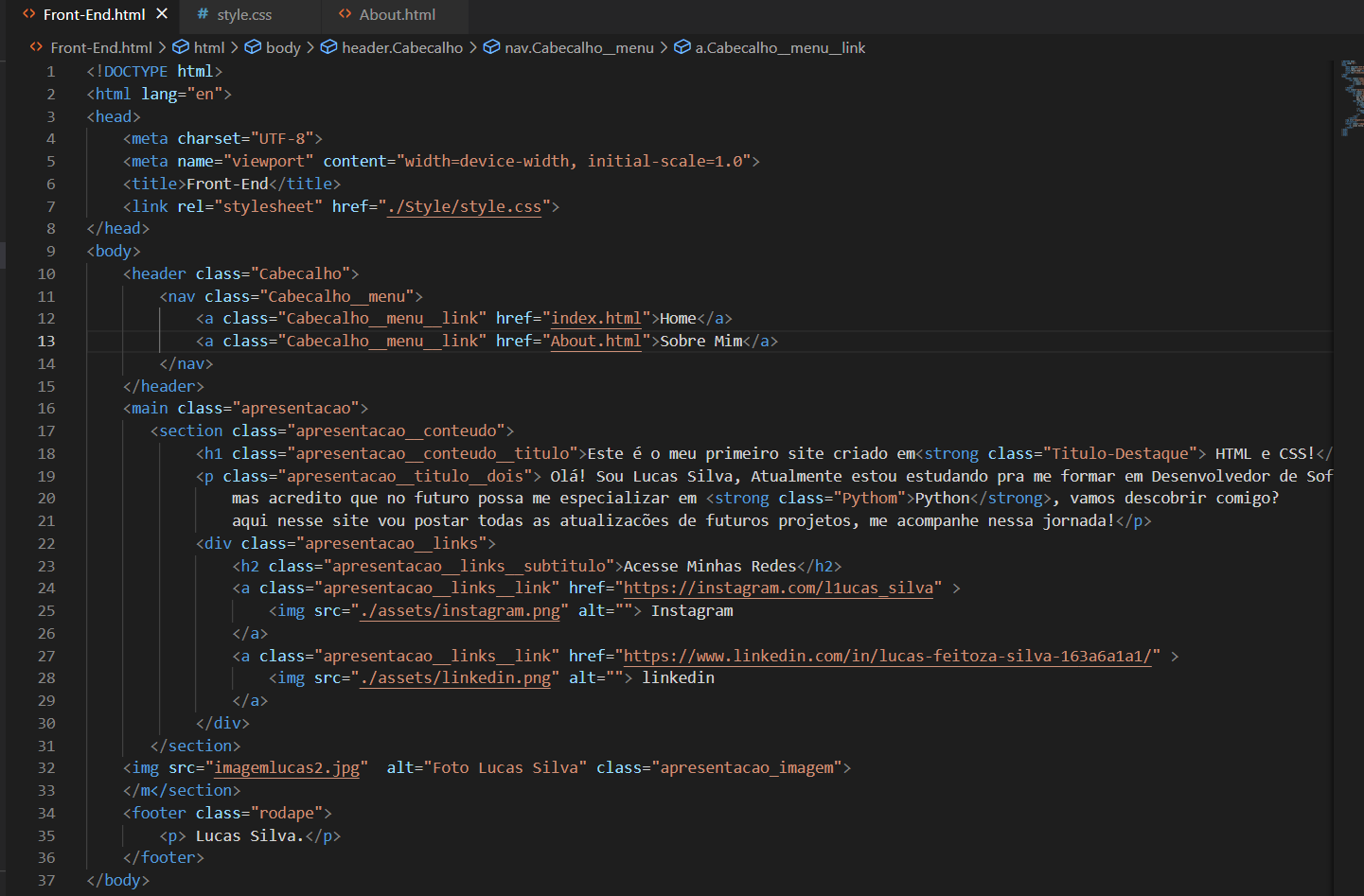The image size is (1364, 896).
Task: Click the 'Titulo-Destaque' class value
Action: pos(1120,454)
